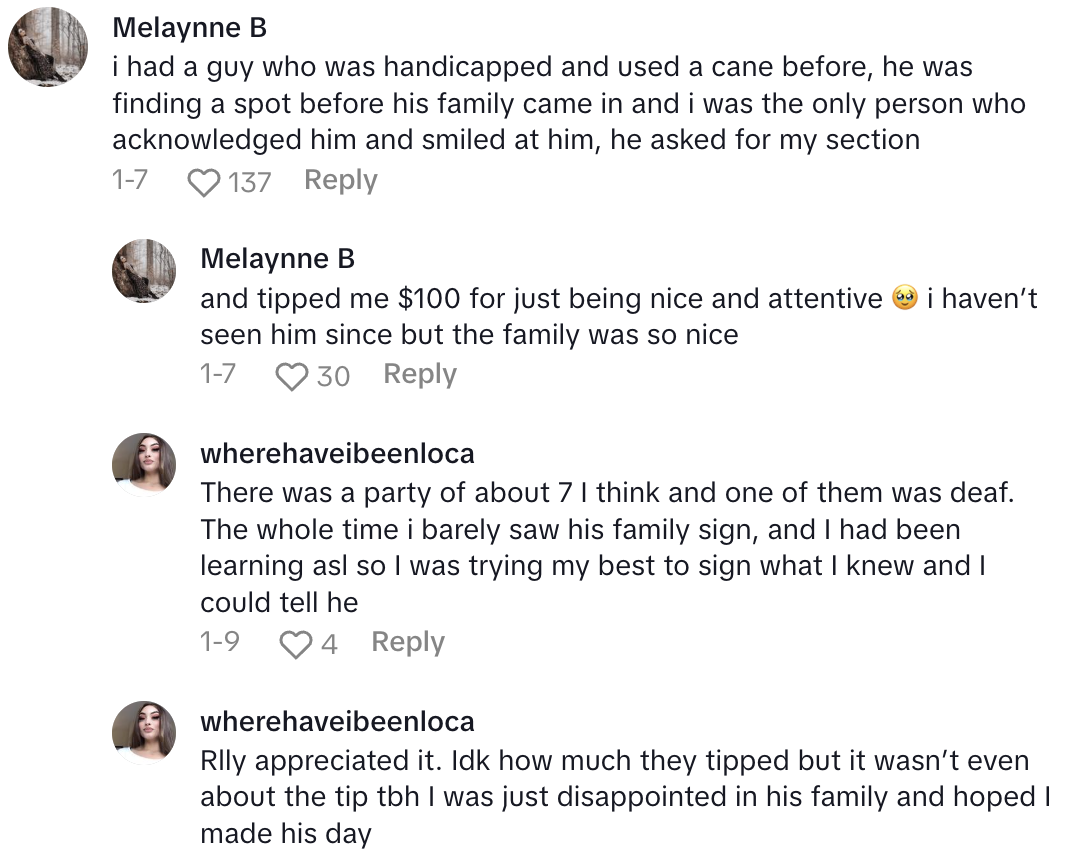Click the wherehaveibeenloca username above "Rlly appreciated it"
This screenshot has height=856, width=1072.
[x=337, y=722]
